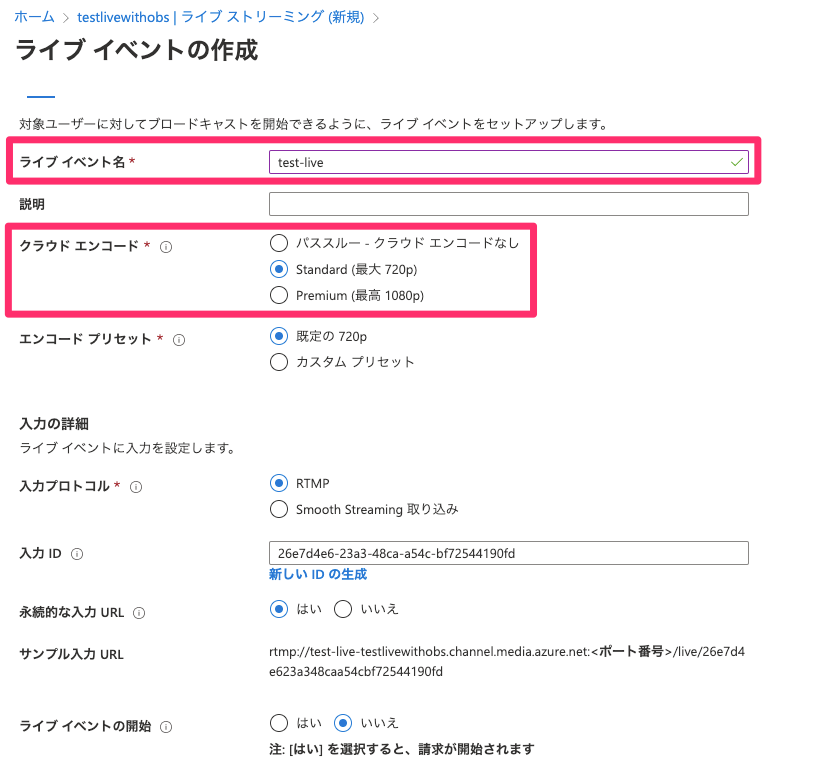Click 新しい ID の生成 link
815x781 pixels.
pos(318,574)
